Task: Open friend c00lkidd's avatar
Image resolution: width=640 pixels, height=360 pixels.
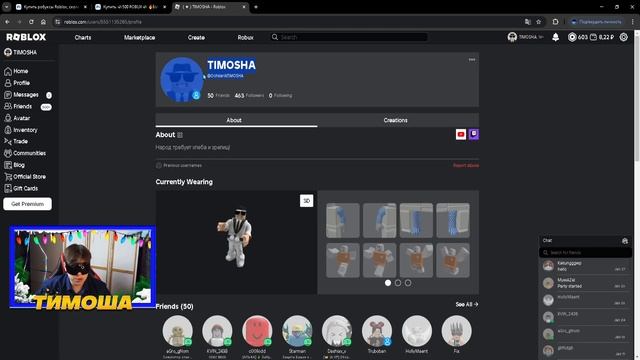Action: pyautogui.click(x=257, y=331)
